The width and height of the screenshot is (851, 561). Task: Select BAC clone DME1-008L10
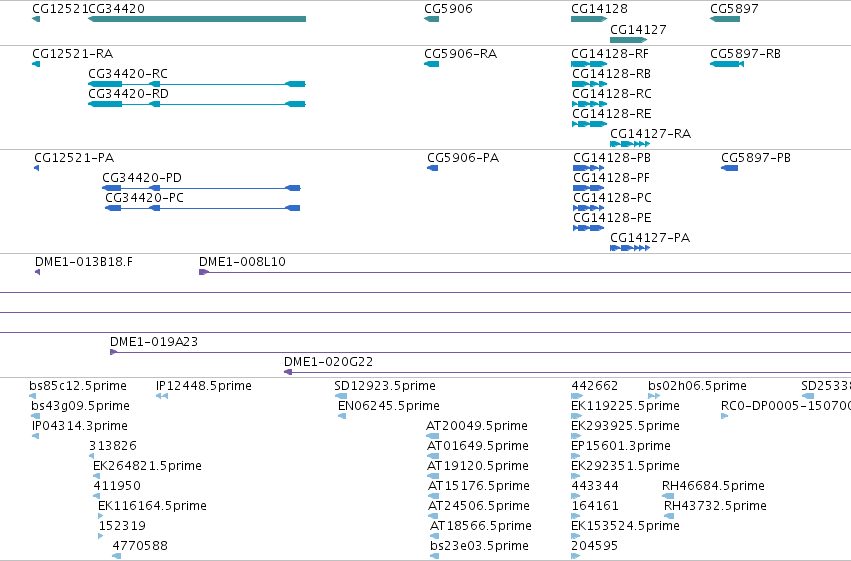(525, 272)
